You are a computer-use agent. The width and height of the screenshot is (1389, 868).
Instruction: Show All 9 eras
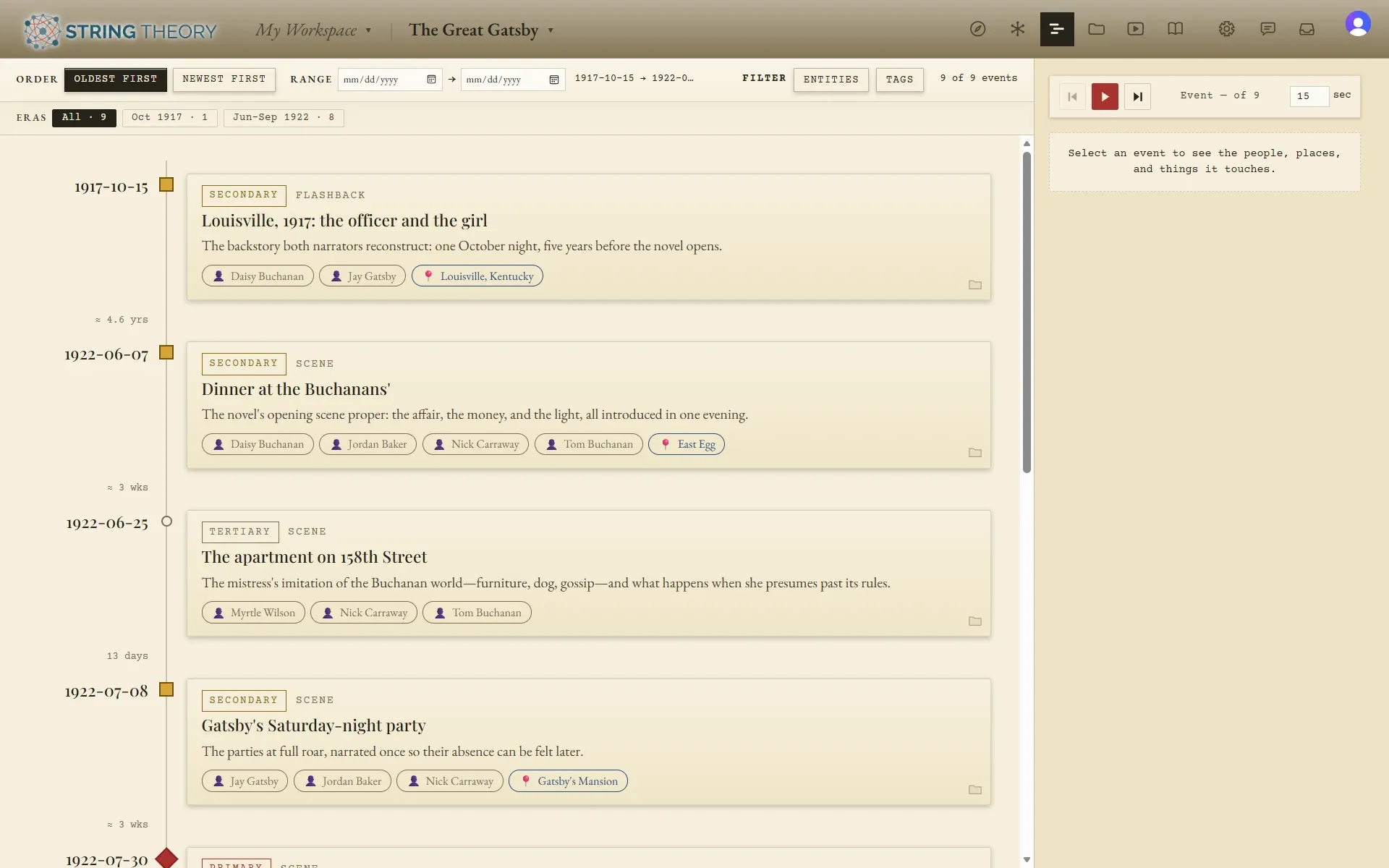click(84, 117)
